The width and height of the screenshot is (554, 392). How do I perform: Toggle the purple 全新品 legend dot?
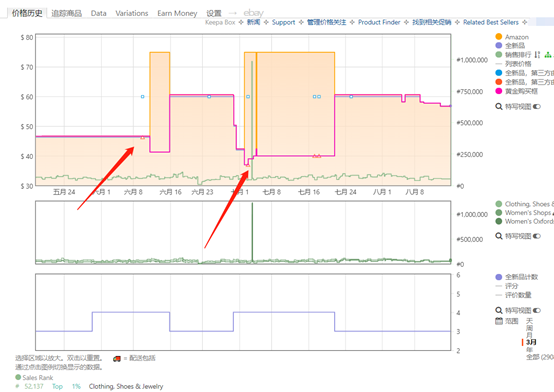(x=499, y=45)
